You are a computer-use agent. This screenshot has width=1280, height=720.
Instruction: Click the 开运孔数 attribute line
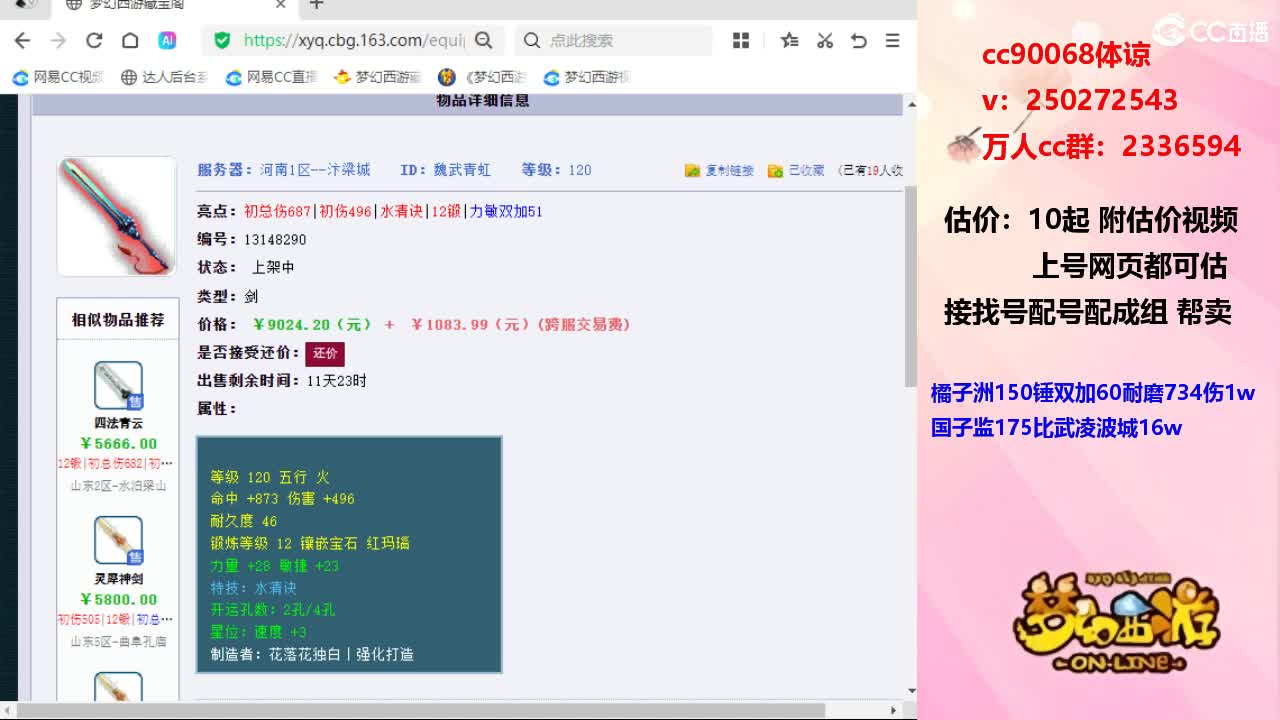pyautogui.click(x=273, y=610)
